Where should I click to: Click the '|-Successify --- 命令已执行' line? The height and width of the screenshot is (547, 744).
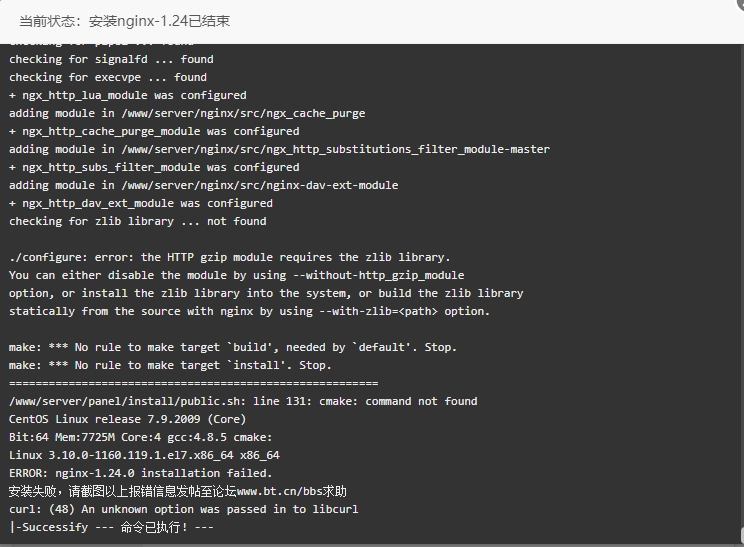111,527
